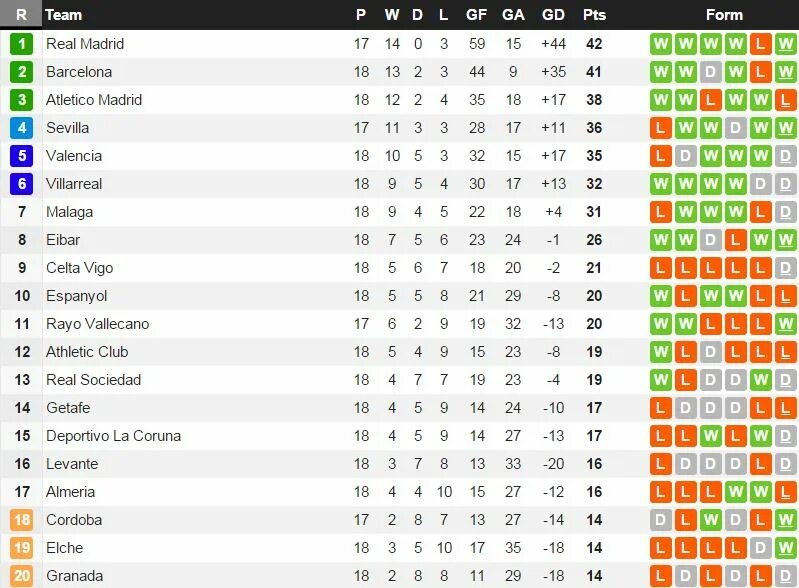Click the first green W in Eibar's form
Screen dimensions: 799x588
tap(660, 240)
